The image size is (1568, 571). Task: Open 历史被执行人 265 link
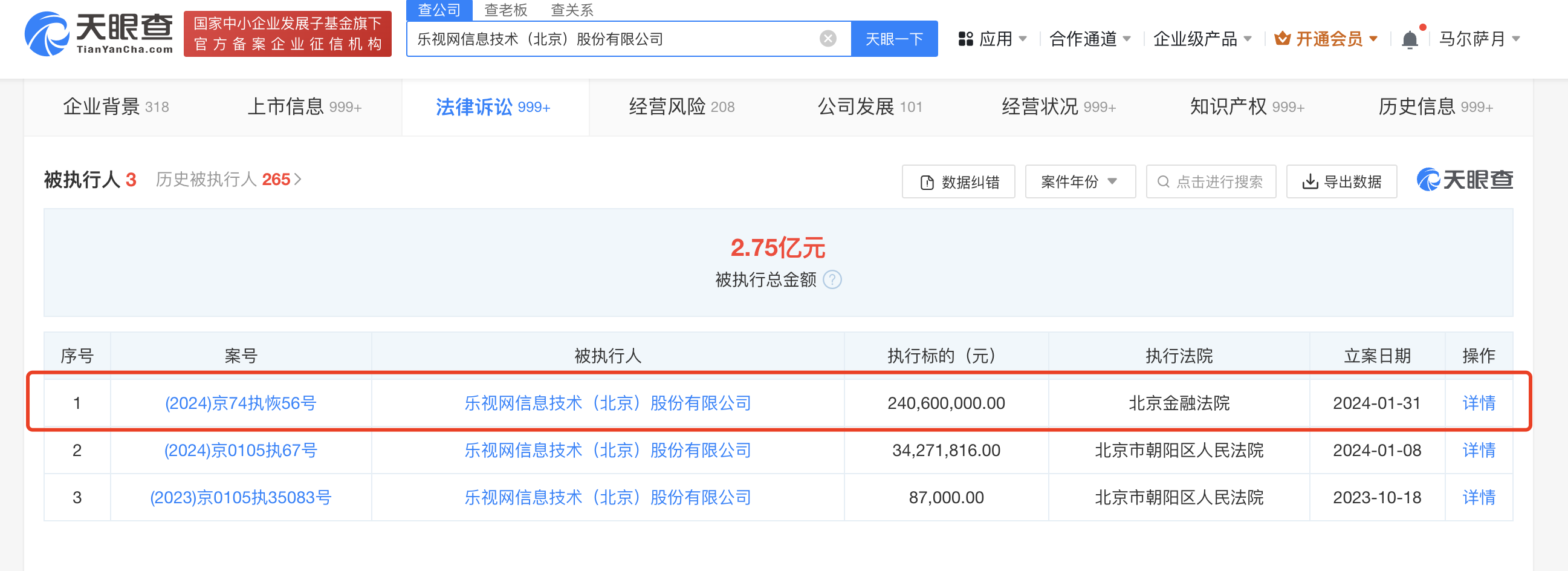[228, 180]
